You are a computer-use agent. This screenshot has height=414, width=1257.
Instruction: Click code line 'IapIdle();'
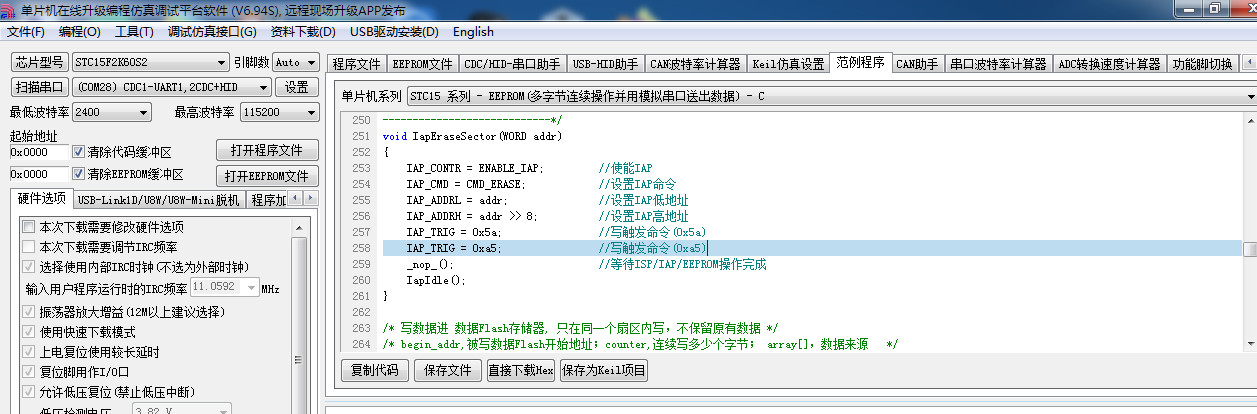click(436, 280)
